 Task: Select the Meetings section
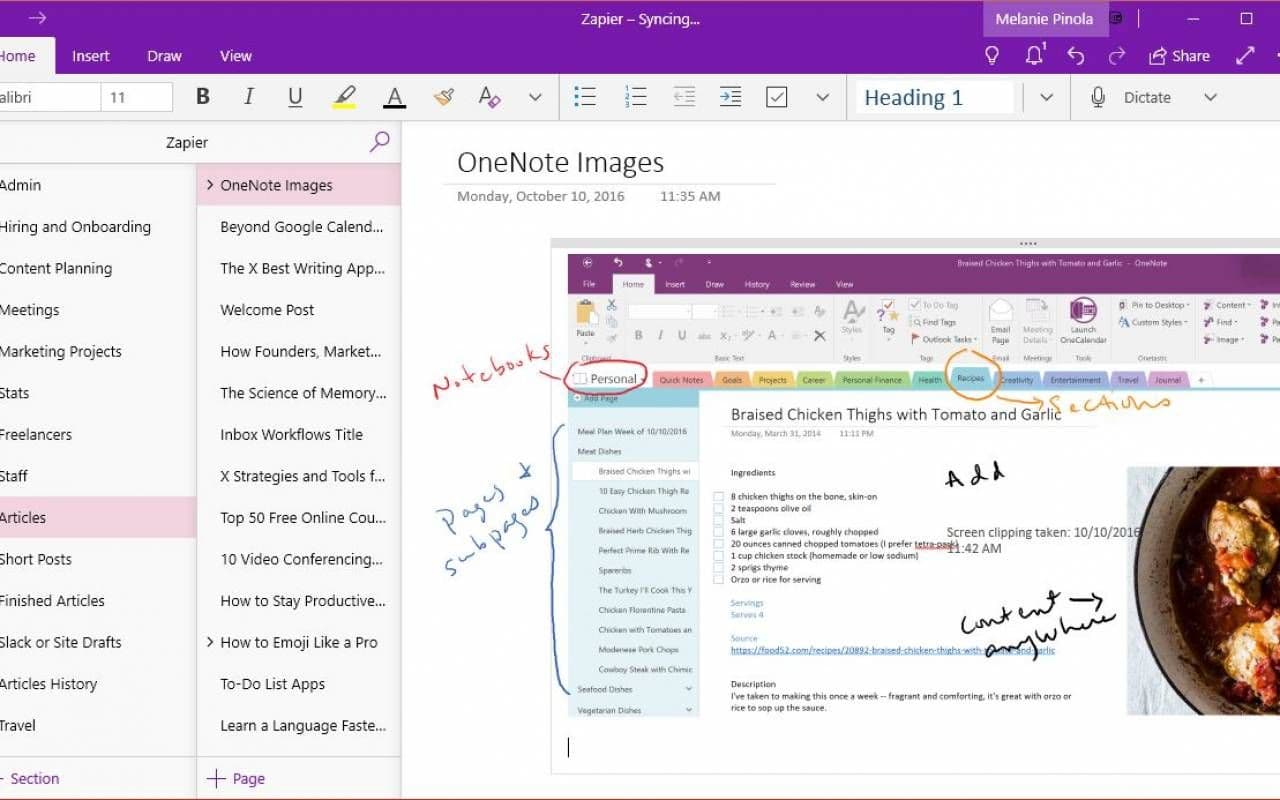click(30, 310)
